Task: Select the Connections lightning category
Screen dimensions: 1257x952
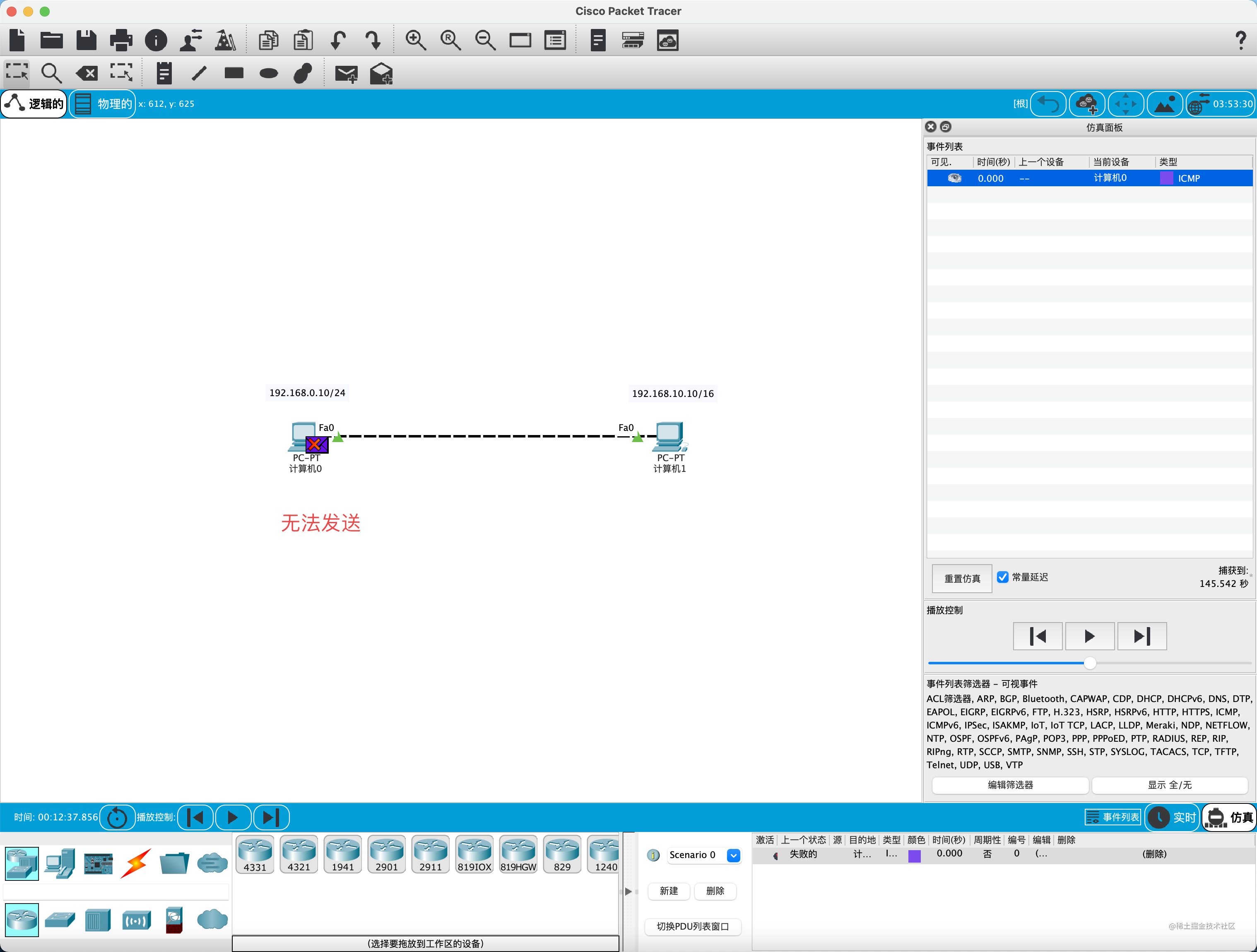Action: [x=136, y=863]
